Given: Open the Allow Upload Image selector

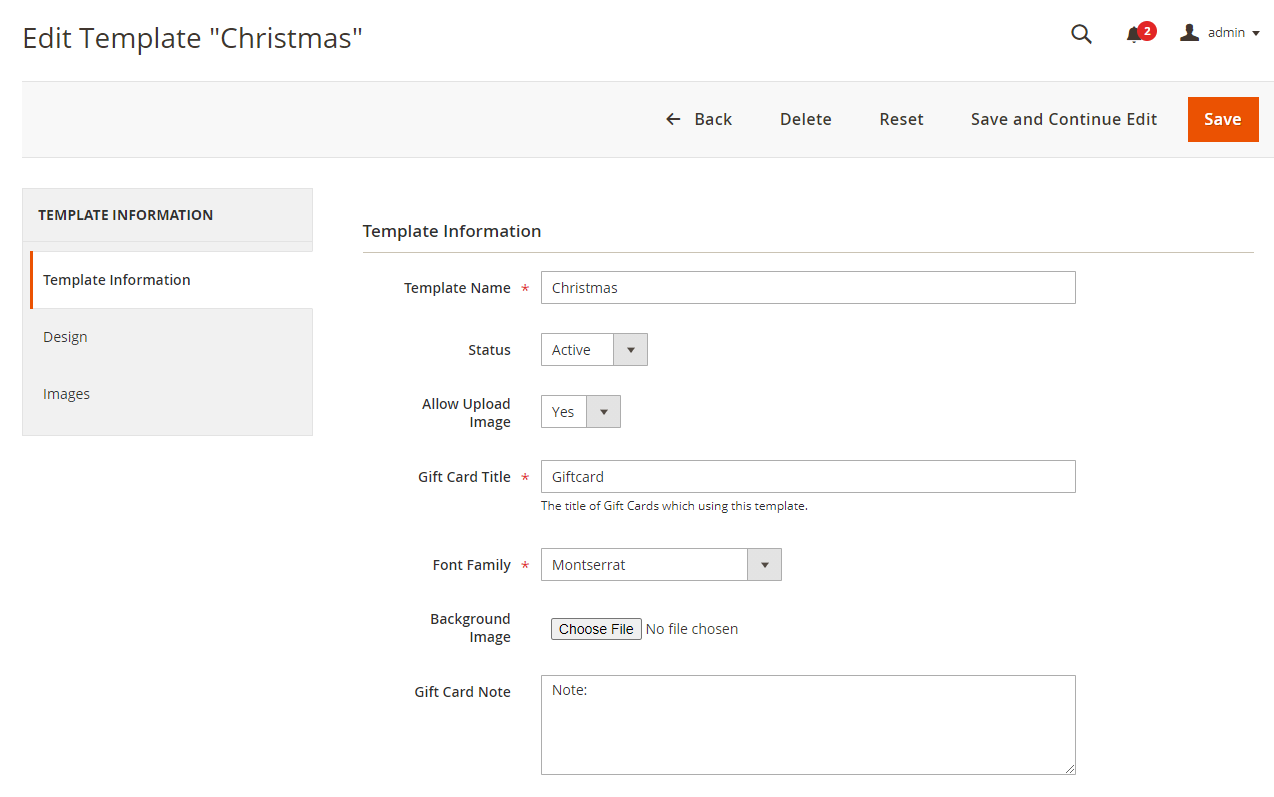Looking at the screenshot, I should 603,411.
